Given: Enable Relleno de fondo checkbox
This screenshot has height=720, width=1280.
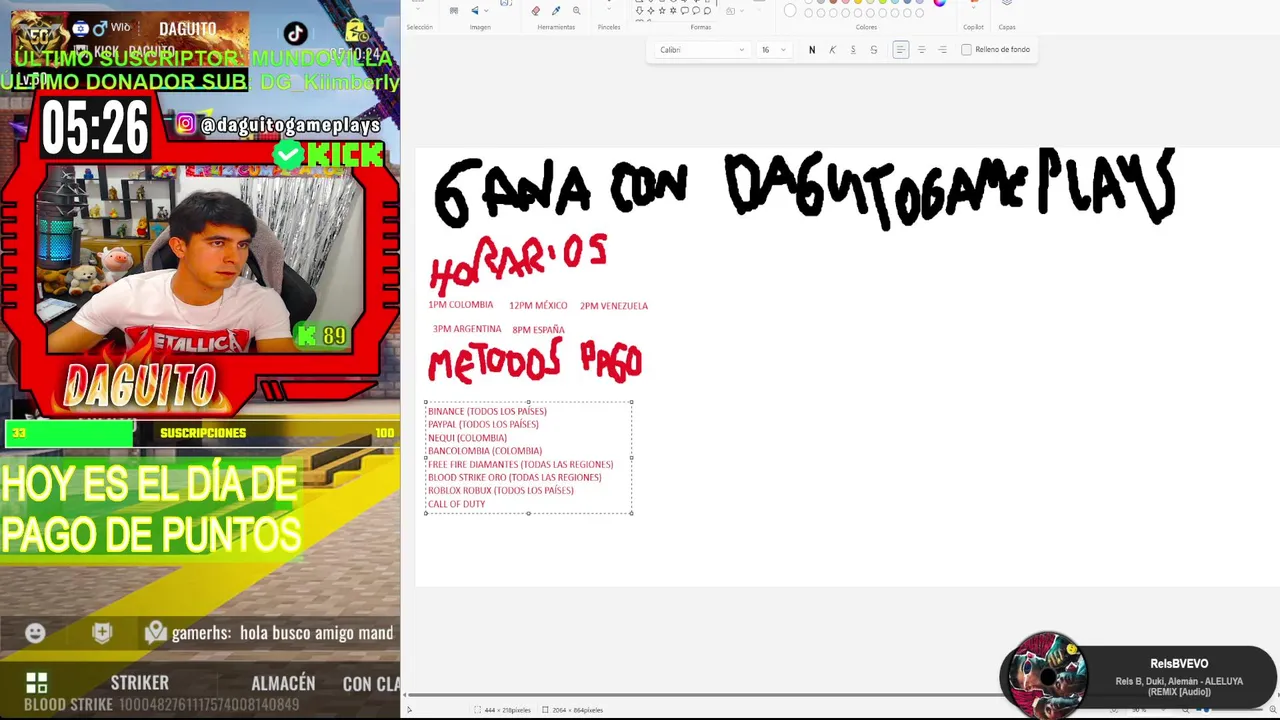Looking at the screenshot, I should click(x=966, y=50).
